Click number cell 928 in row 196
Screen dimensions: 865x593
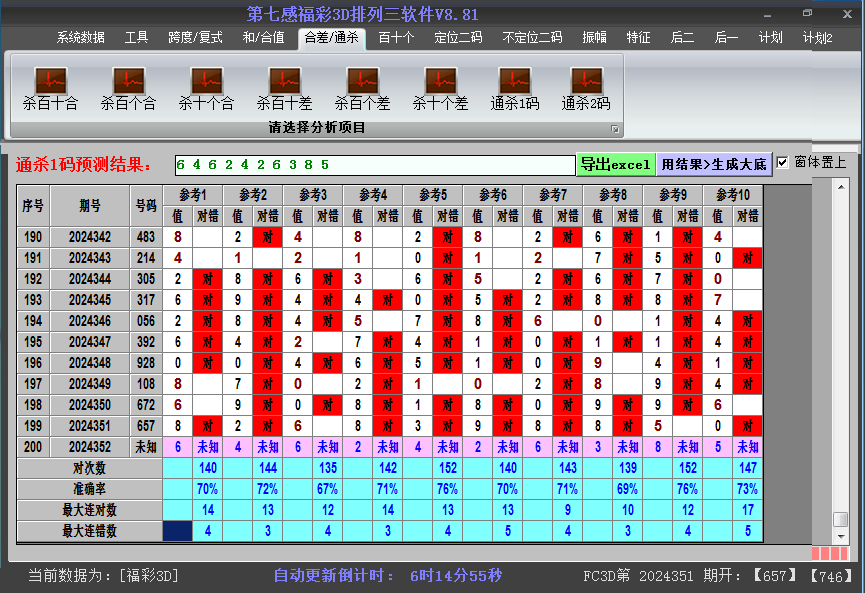tap(146, 363)
